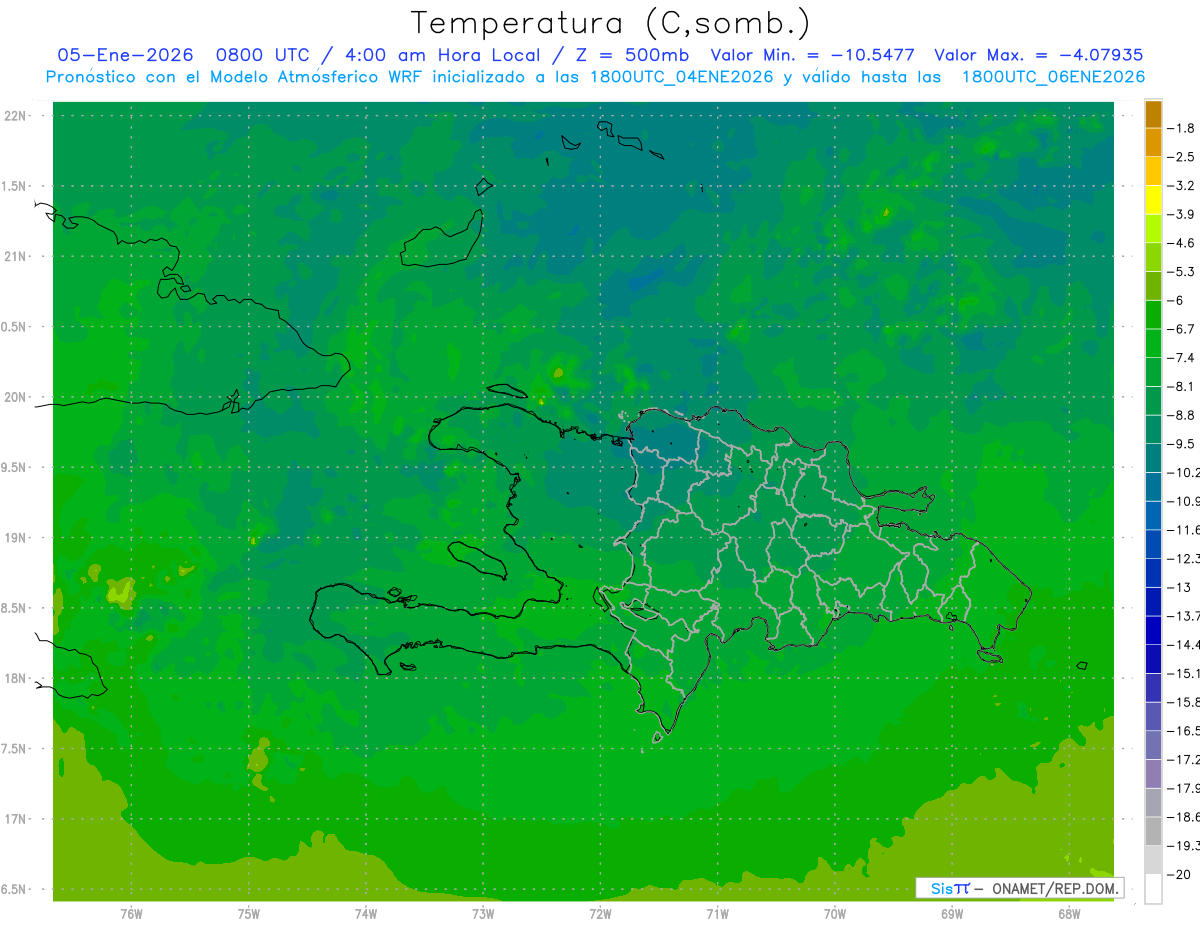Click the '76W' longitude label
This screenshot has height=927, width=1200.
(131, 914)
